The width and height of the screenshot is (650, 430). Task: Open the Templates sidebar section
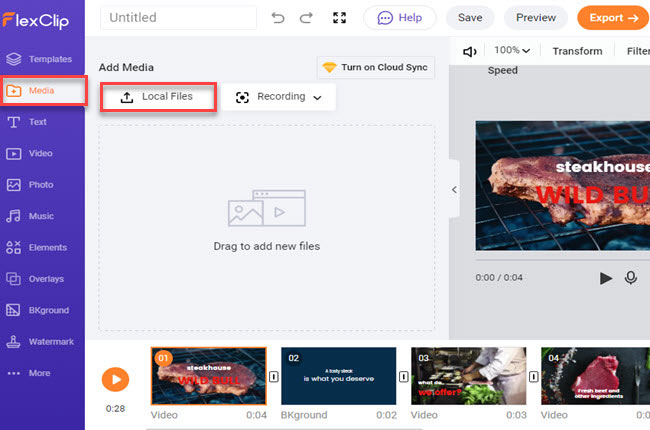click(x=39, y=59)
